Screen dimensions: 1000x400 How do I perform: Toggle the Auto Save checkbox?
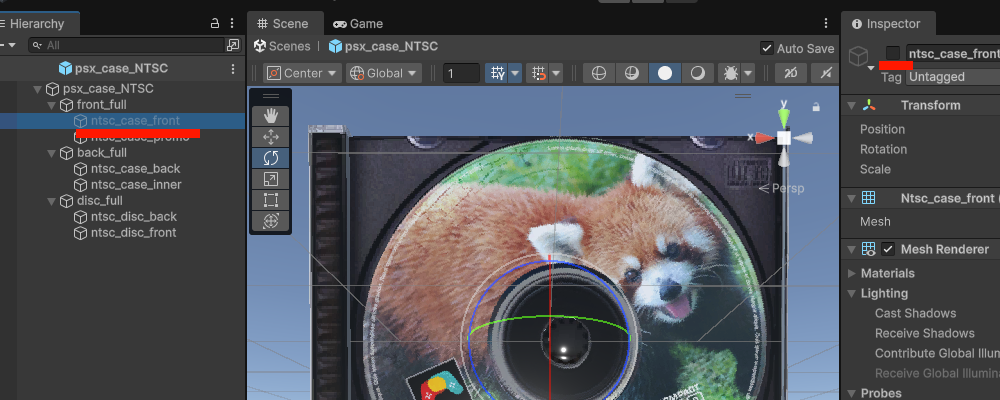coord(766,48)
